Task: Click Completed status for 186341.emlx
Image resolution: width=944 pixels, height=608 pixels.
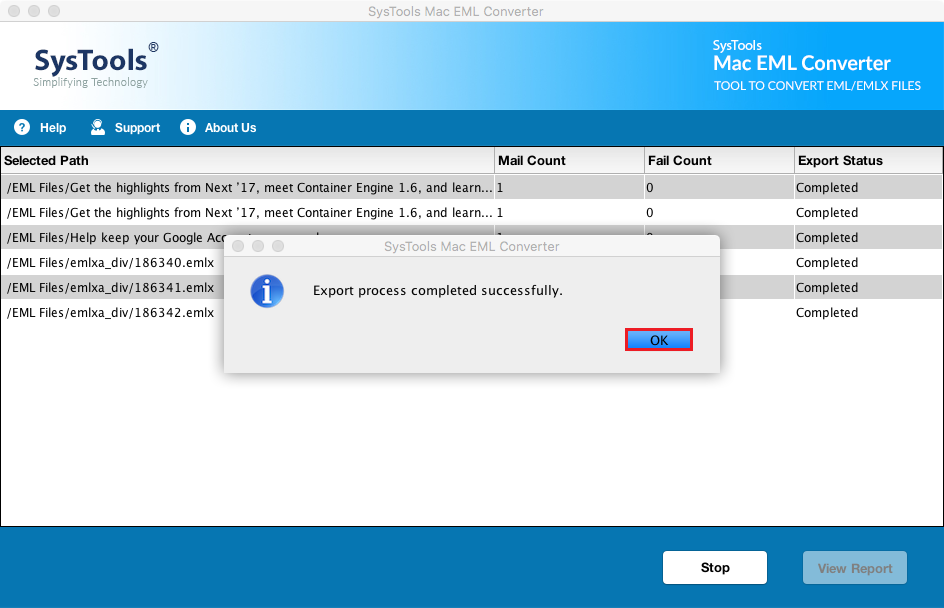Action: pyautogui.click(x=827, y=288)
